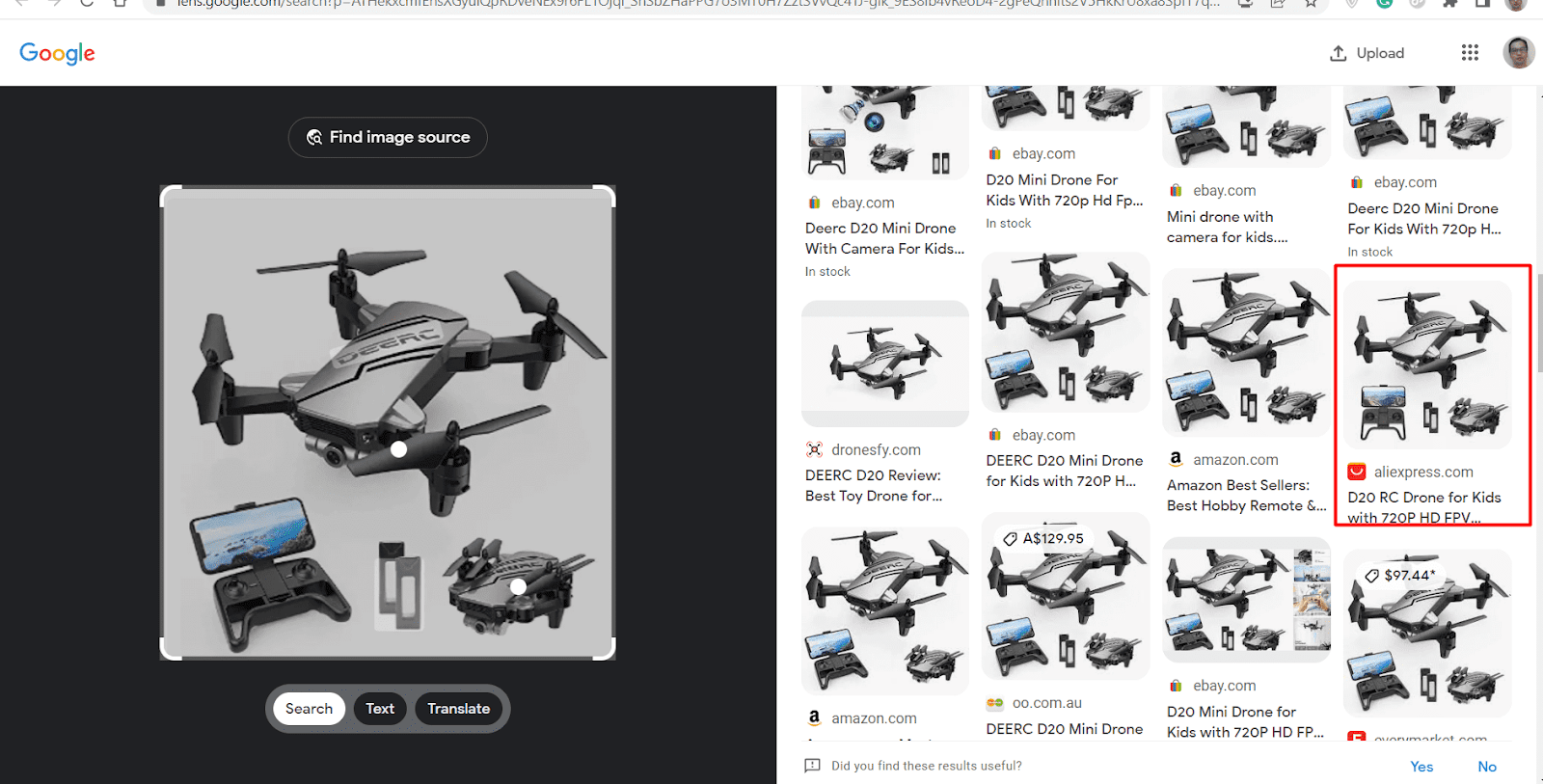Open the dronesfy.com DEERC D20 Review result
The image size is (1543, 784).
[884, 403]
